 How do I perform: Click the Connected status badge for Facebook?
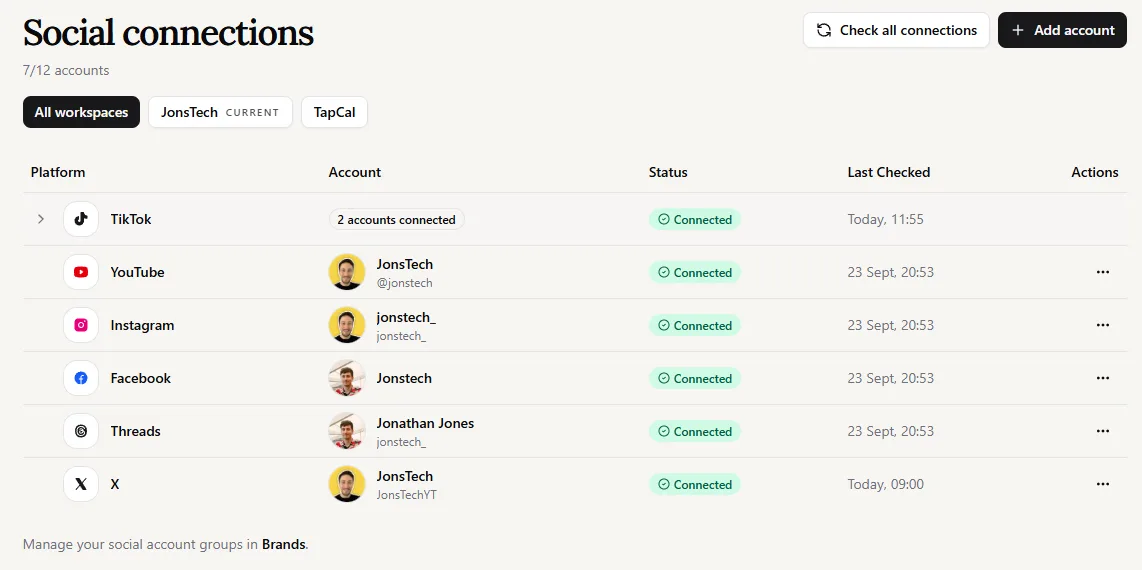click(695, 379)
